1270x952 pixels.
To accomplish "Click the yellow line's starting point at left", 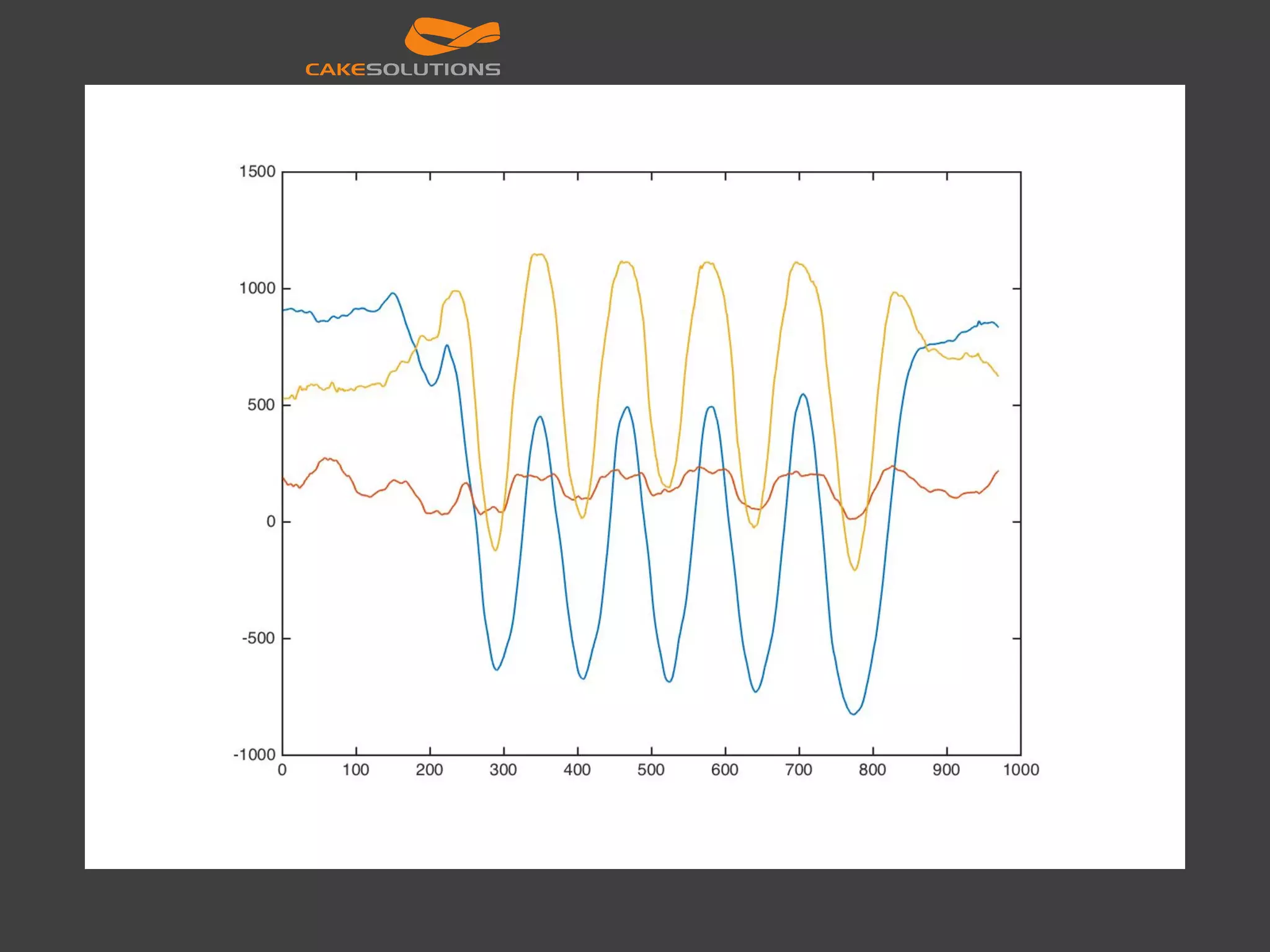I will tap(284, 398).
